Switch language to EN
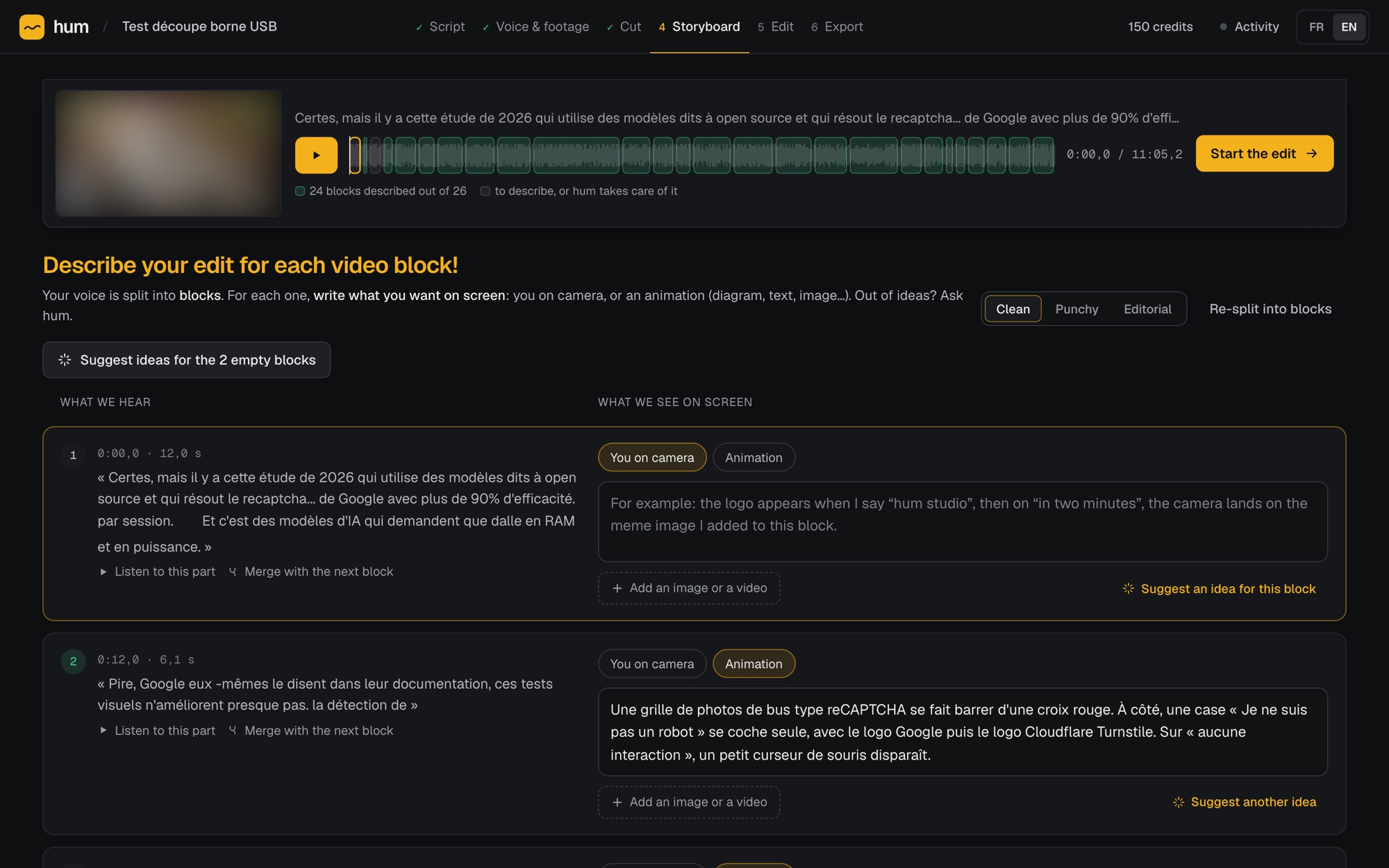Image resolution: width=1389 pixels, height=868 pixels. 1349,27
